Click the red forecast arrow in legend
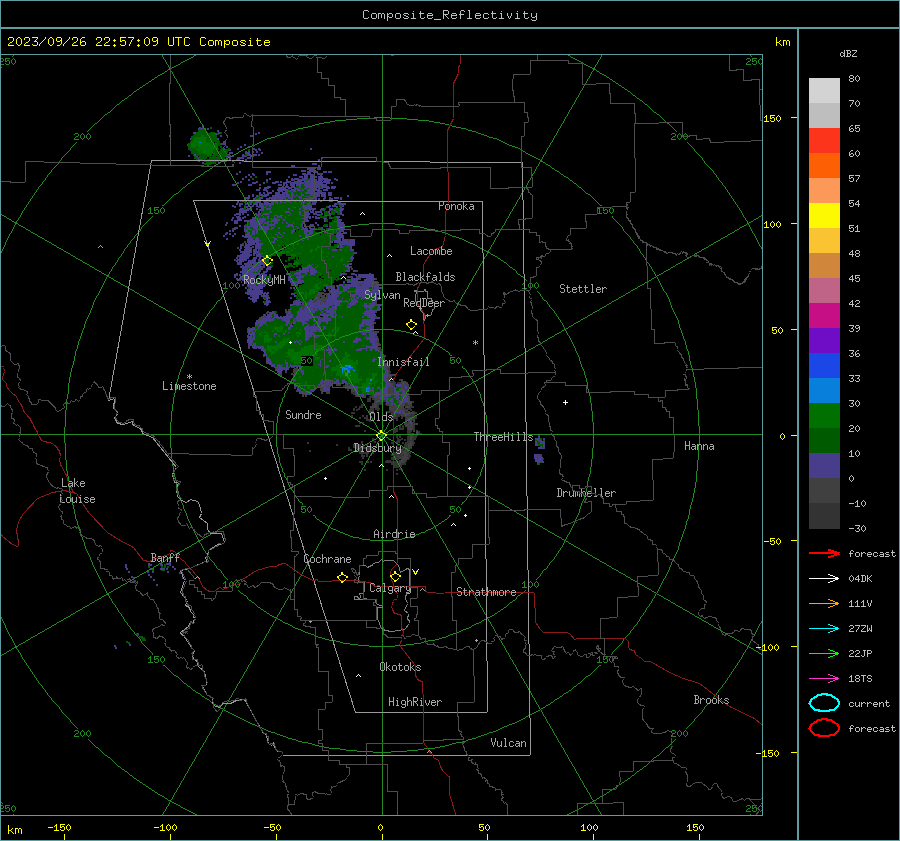The width and height of the screenshot is (900, 841). [x=824, y=553]
